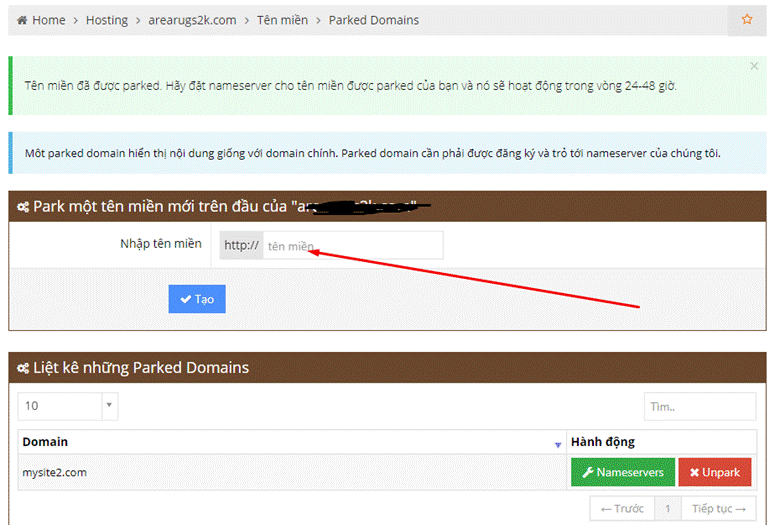
Task: Expand the rows-per-page dropdown showing 10
Action: pyautogui.click(x=68, y=406)
